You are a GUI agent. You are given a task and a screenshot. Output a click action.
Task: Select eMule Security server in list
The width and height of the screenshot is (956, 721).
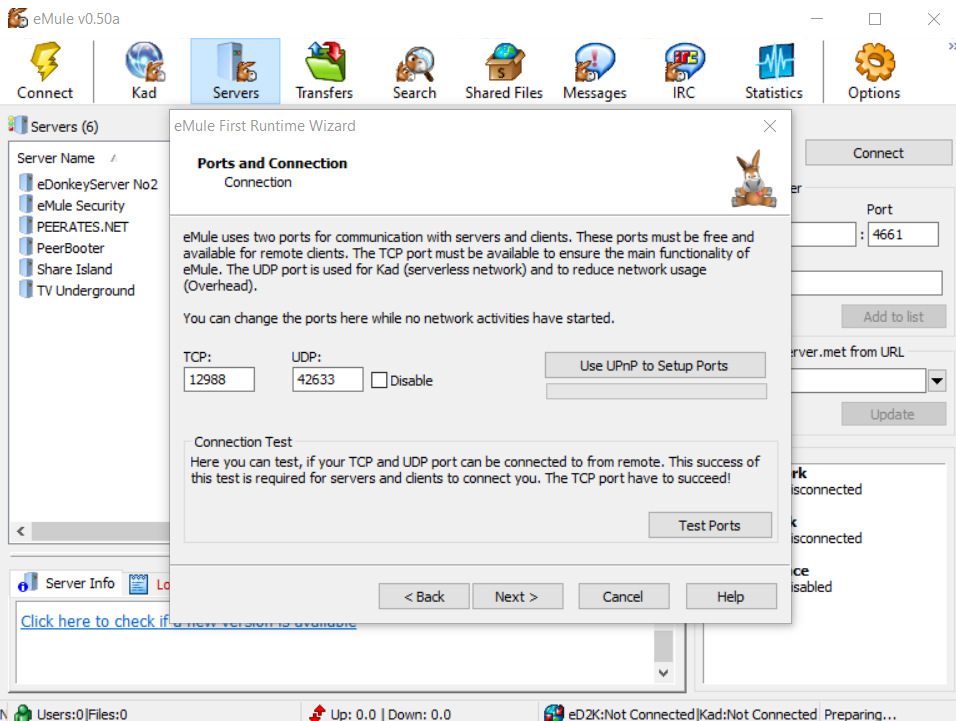80,205
